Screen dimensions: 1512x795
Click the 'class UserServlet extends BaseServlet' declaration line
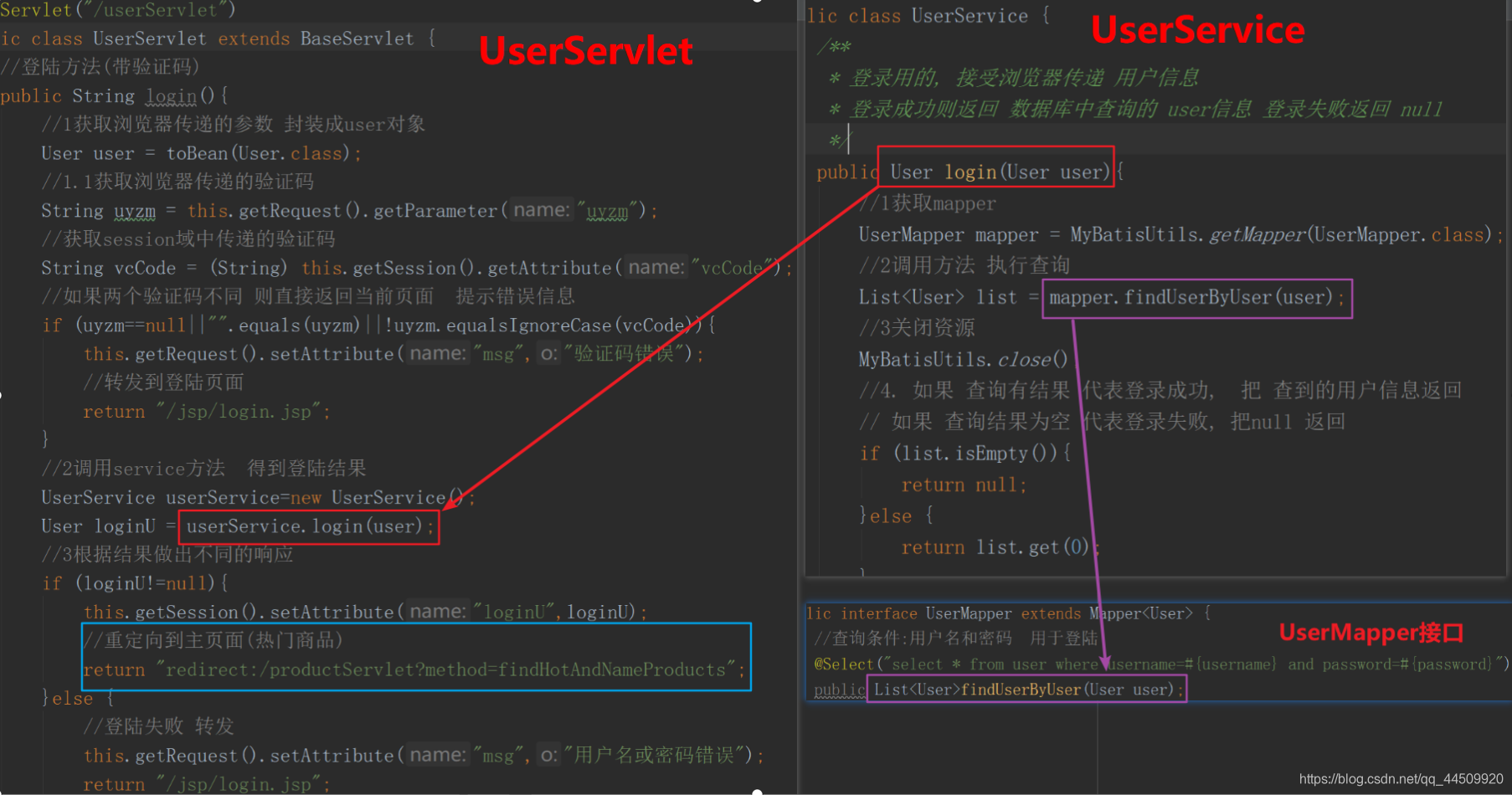218,38
